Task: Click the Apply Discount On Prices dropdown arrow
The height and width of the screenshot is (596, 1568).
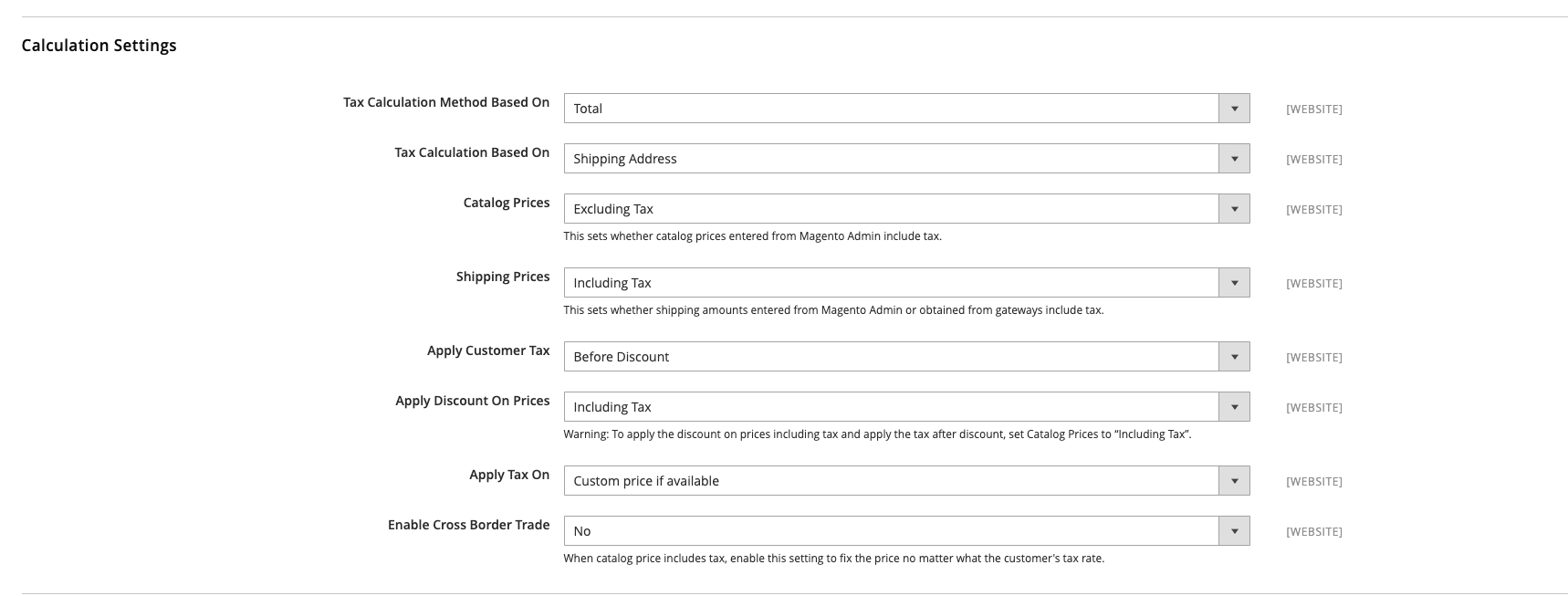Action: [1235, 406]
